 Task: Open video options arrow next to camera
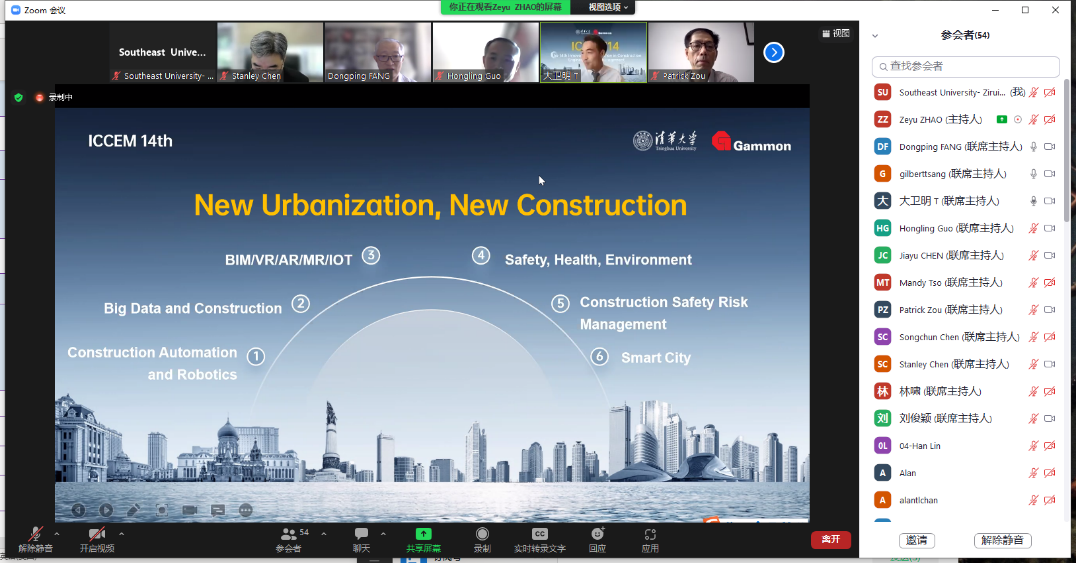click(121, 533)
